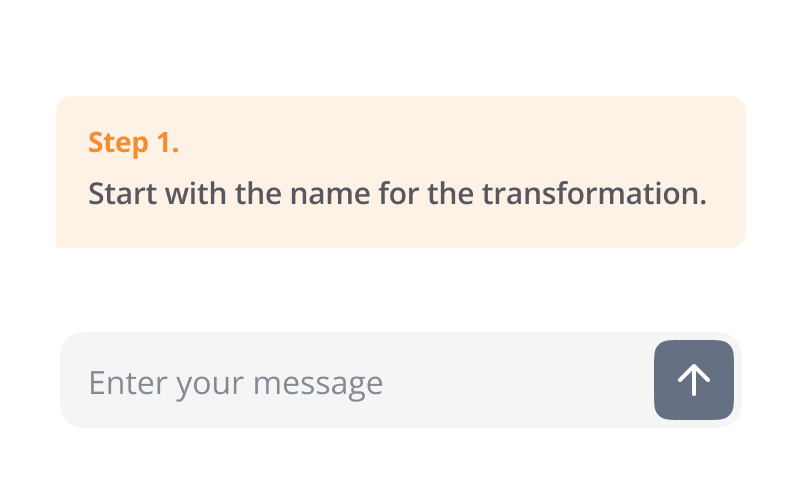Activate the slate-colored submit button
800x488 pixels.
[694, 380]
